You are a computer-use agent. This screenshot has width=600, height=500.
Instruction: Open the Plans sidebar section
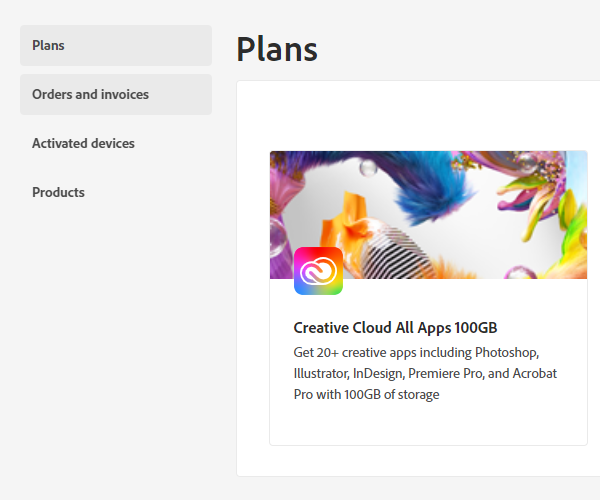[x=116, y=46]
